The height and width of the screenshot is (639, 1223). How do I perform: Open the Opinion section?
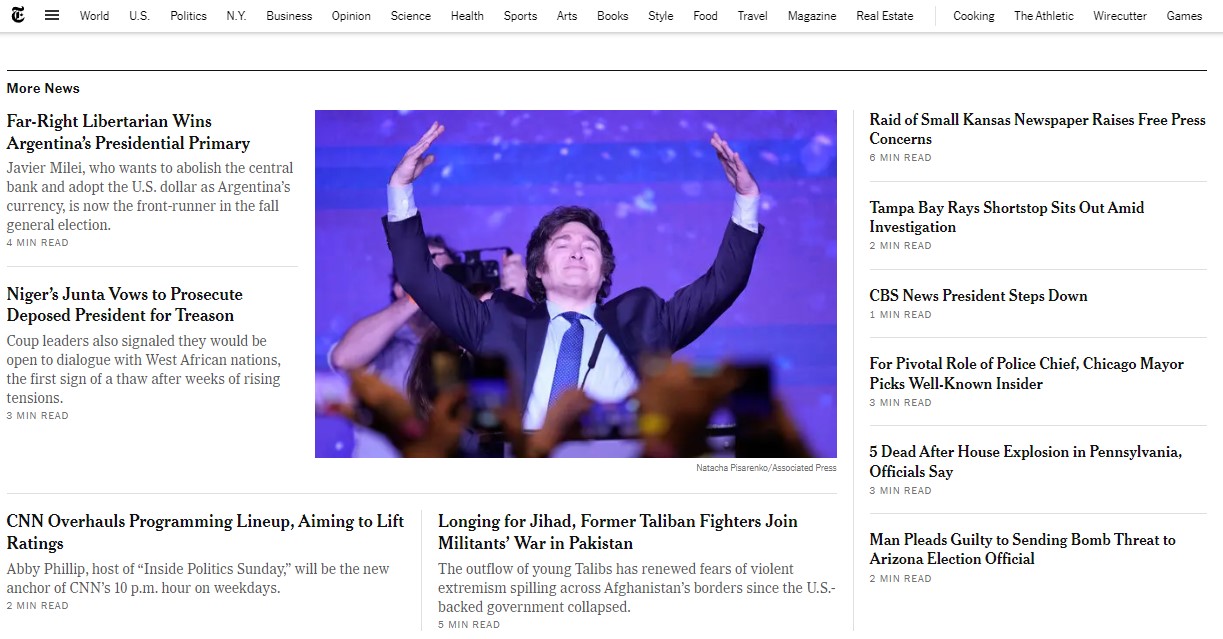tap(351, 16)
